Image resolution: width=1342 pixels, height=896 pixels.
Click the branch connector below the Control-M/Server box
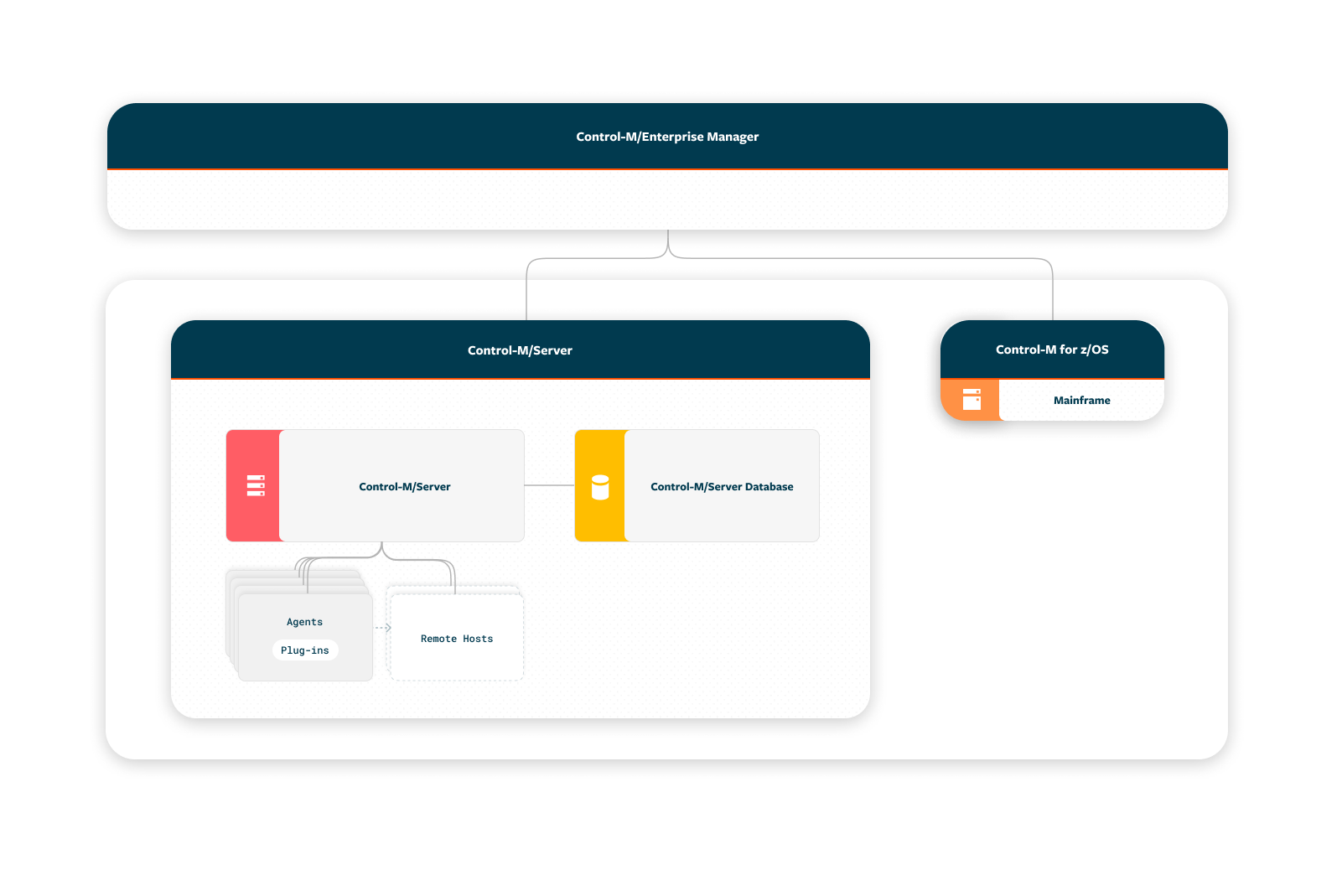[x=382, y=552]
